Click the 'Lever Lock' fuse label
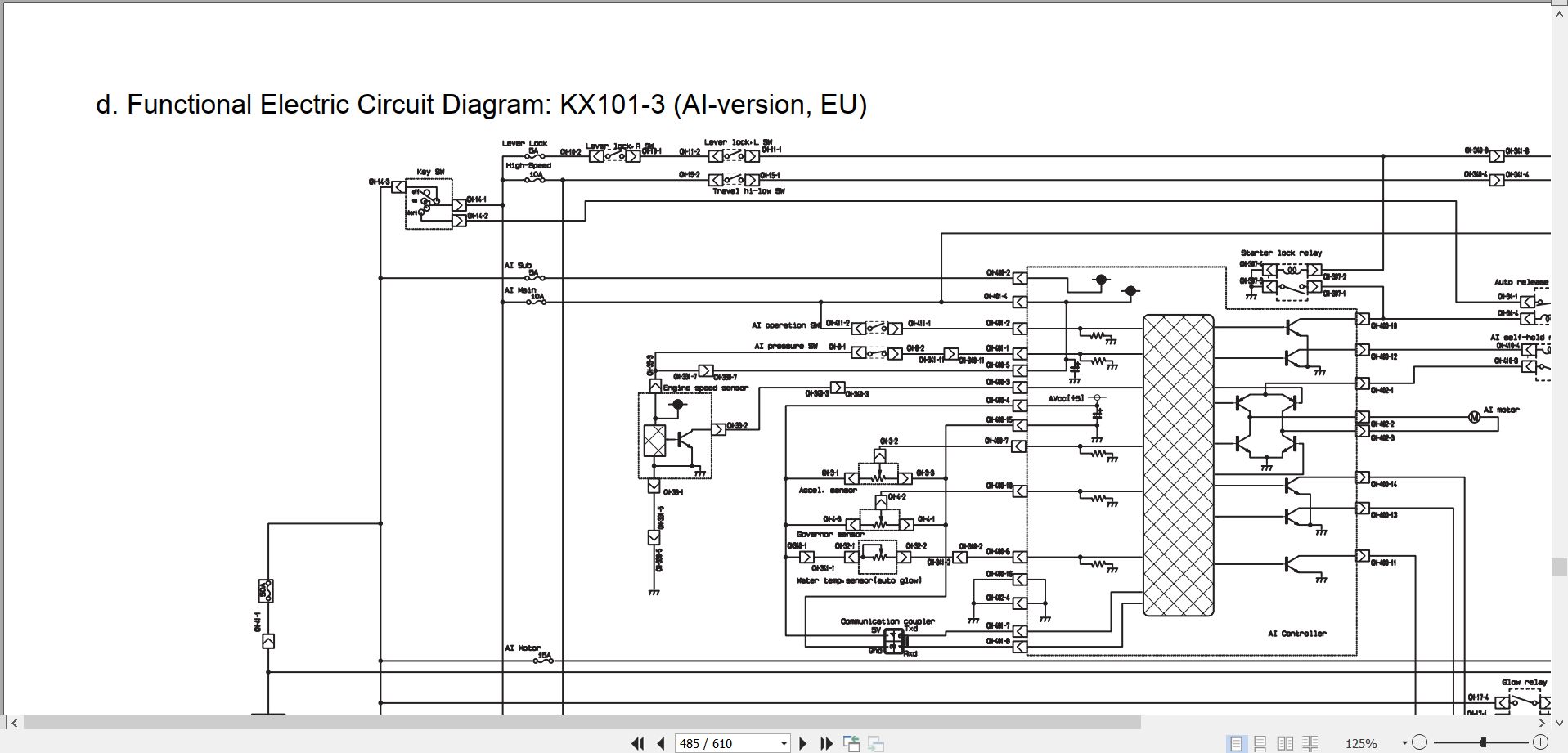This screenshot has height=753, width=1568. coord(524,143)
